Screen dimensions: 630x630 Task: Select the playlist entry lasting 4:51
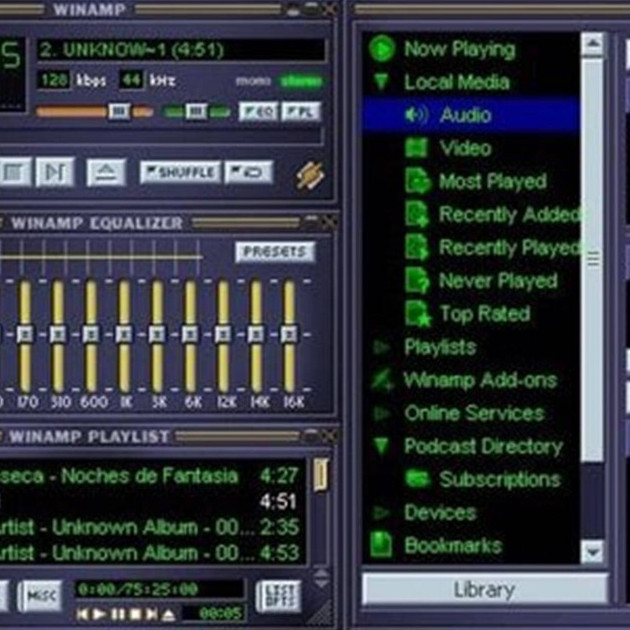tap(149, 501)
